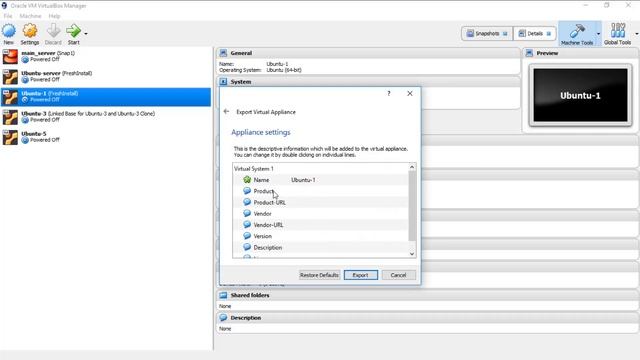This screenshot has width=640, height=360.
Task: Select the Name row with Ubuntu-1 value
Action: pyautogui.click(x=320, y=180)
